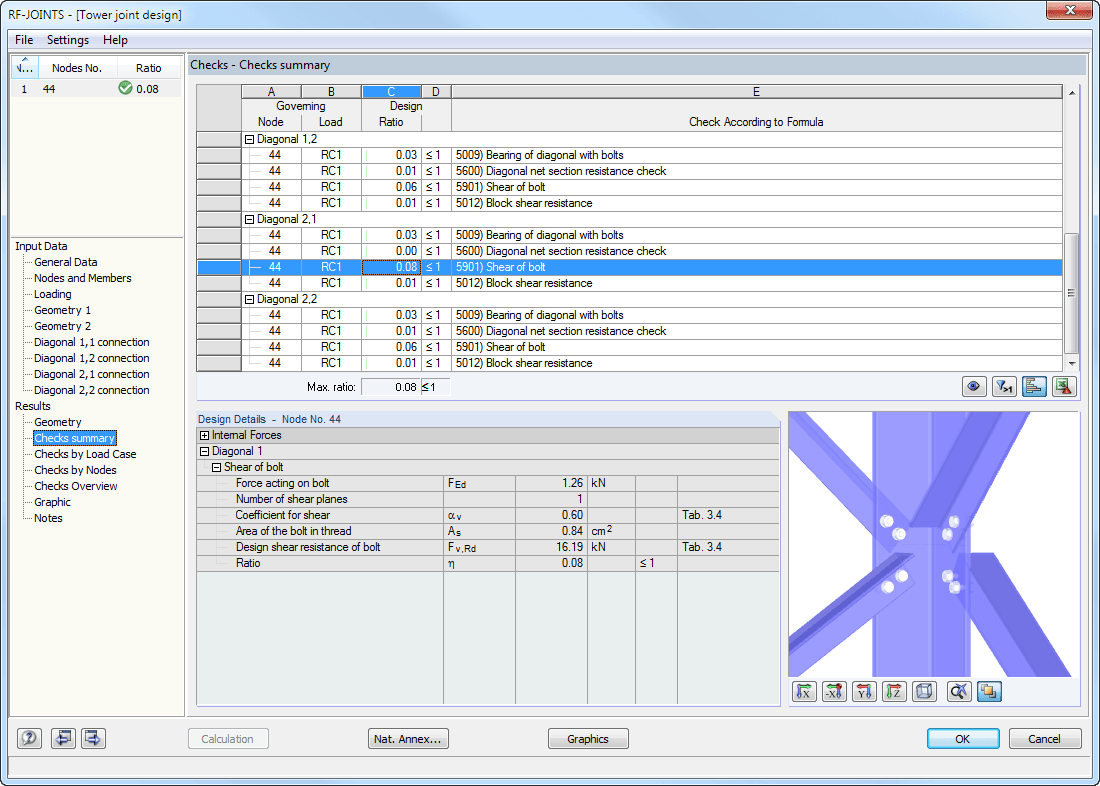Image resolution: width=1100 pixels, height=786 pixels.
Task: Show isometric view of the joint
Action: click(x=925, y=692)
